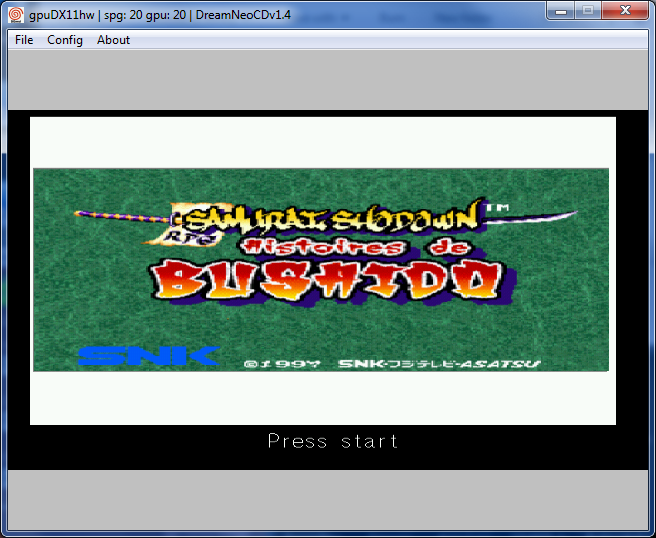The height and width of the screenshot is (538, 656).
Task: Click the SNK Fuji TV ASATSU credit text
Action: point(439,364)
